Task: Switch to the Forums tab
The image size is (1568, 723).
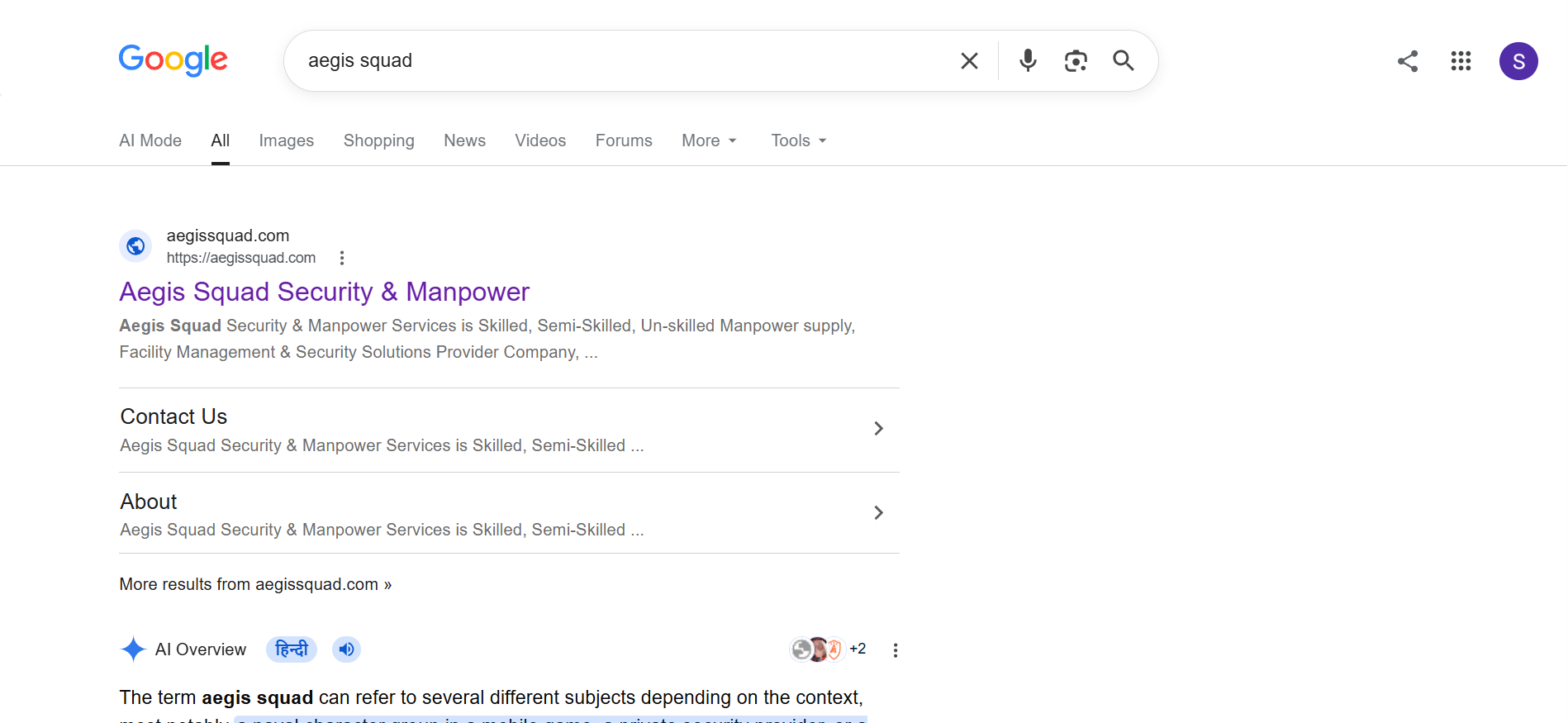Action: coord(624,140)
